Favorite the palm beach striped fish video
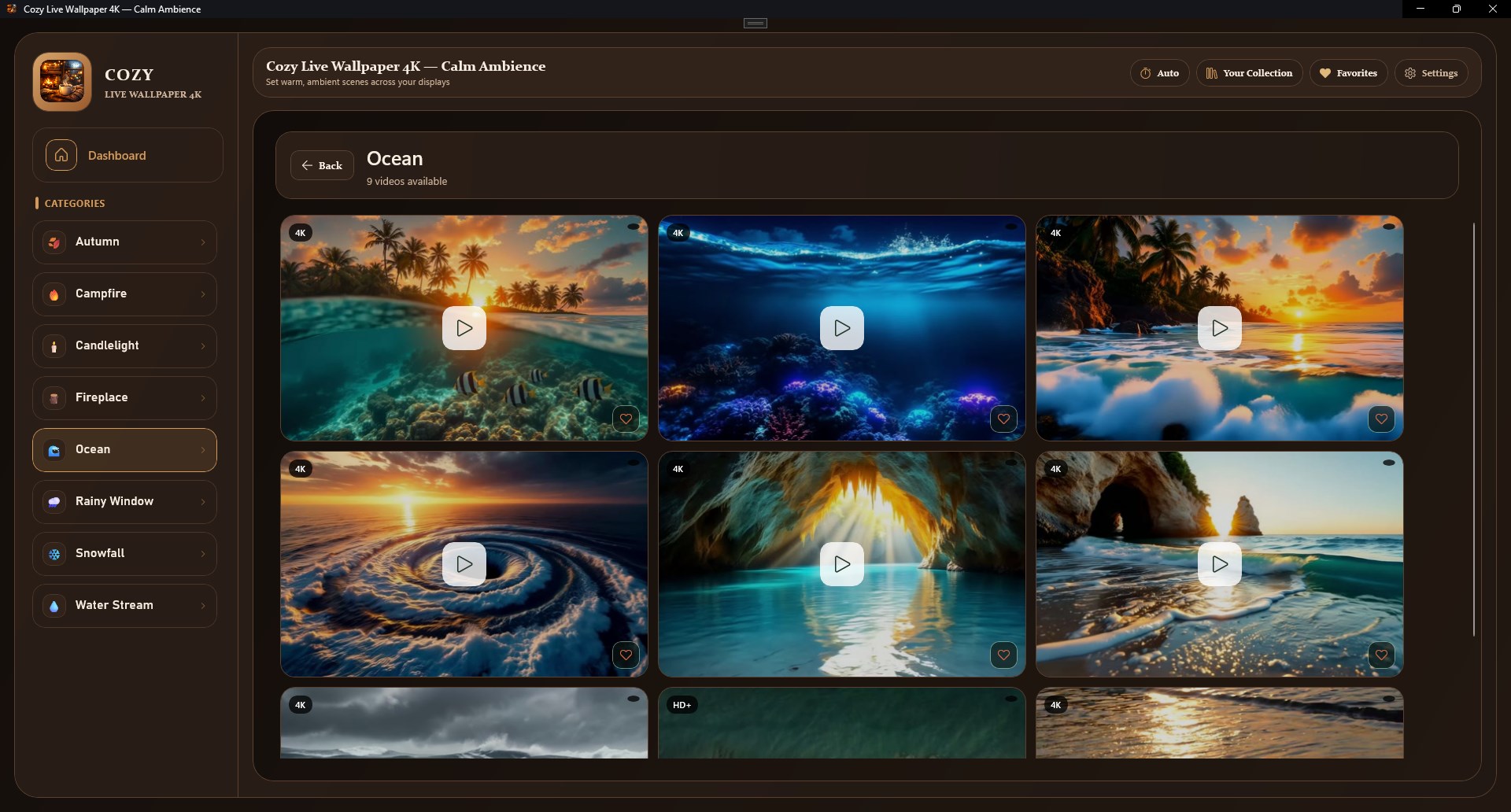The height and width of the screenshot is (812, 1511). (626, 419)
